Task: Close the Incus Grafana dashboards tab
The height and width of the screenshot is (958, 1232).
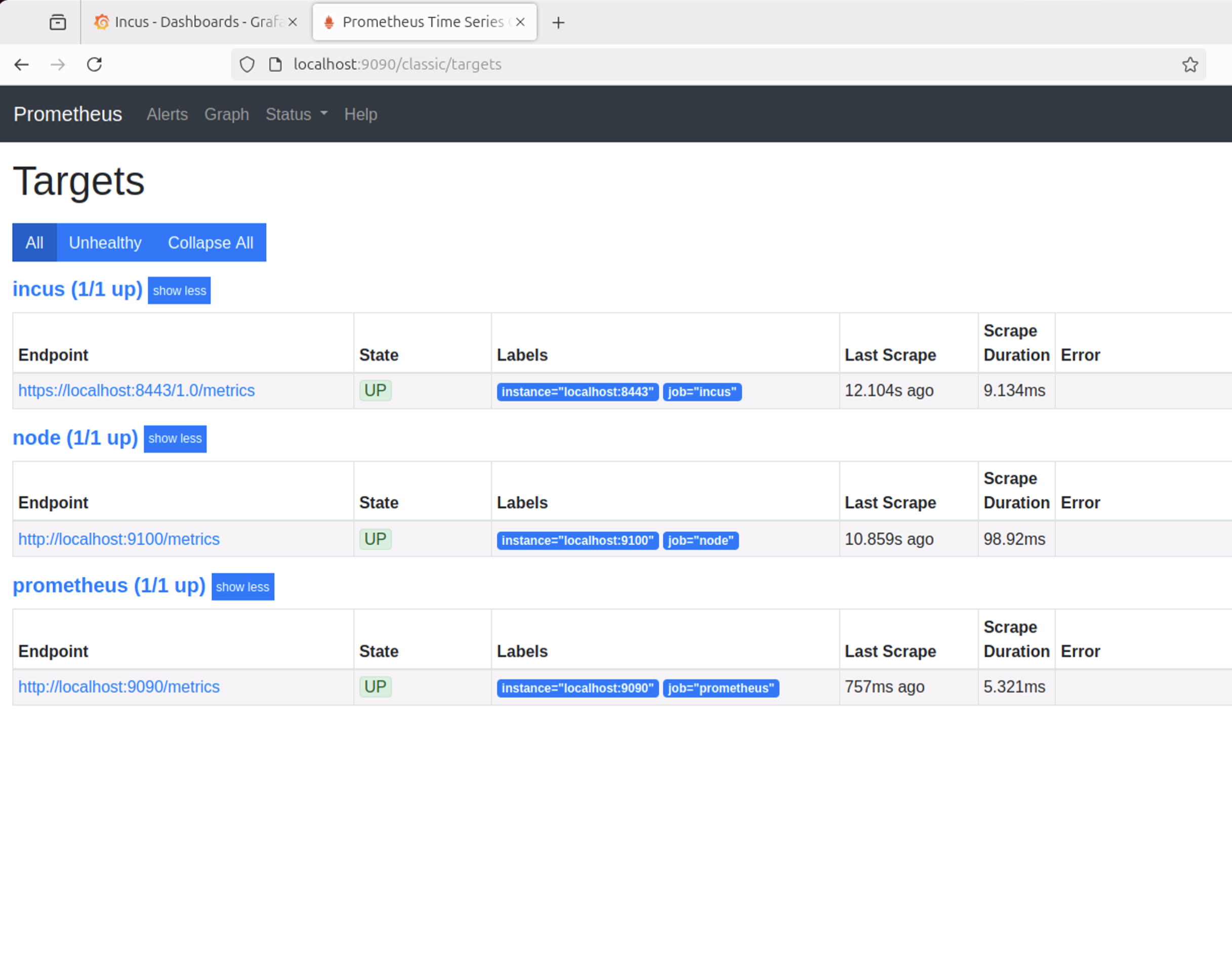Action: pos(292,22)
